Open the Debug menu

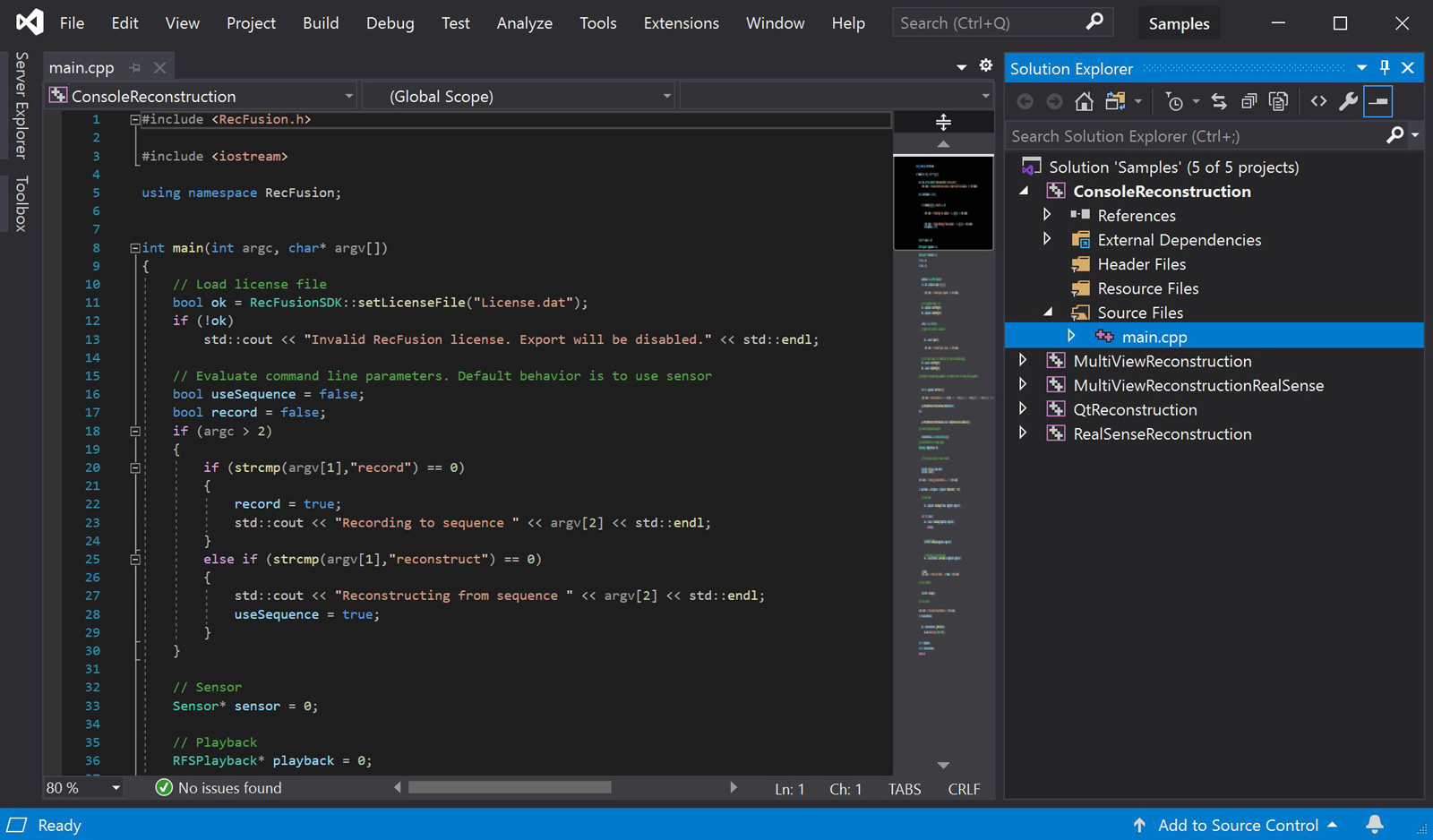(390, 23)
